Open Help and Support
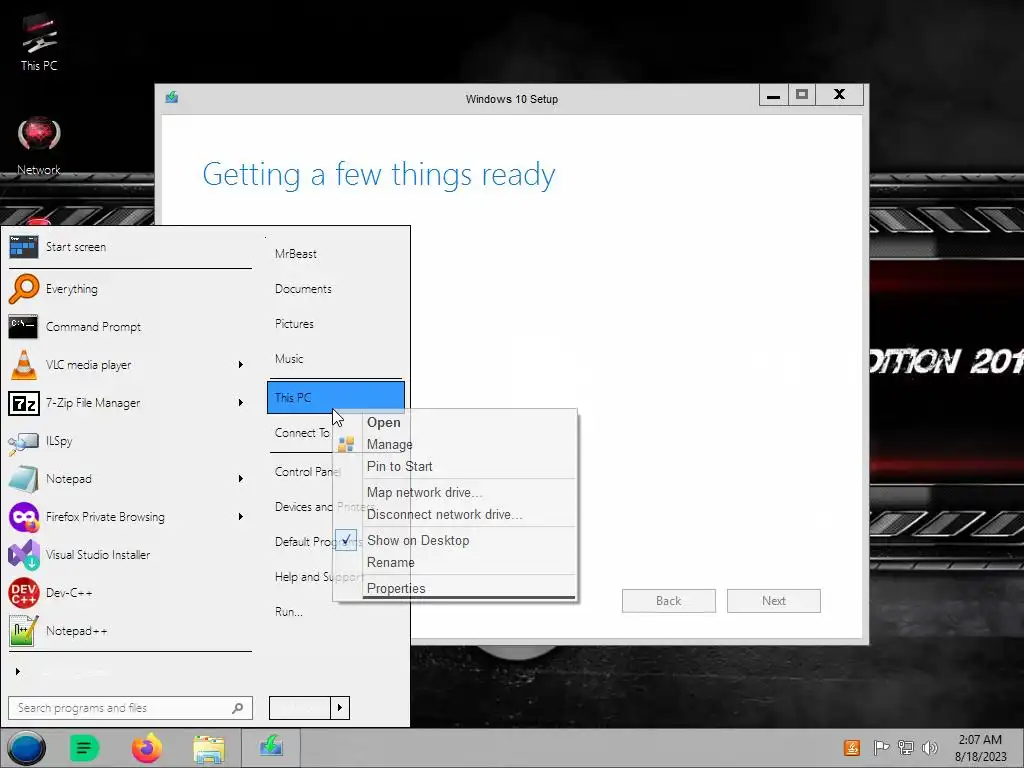 [318, 577]
